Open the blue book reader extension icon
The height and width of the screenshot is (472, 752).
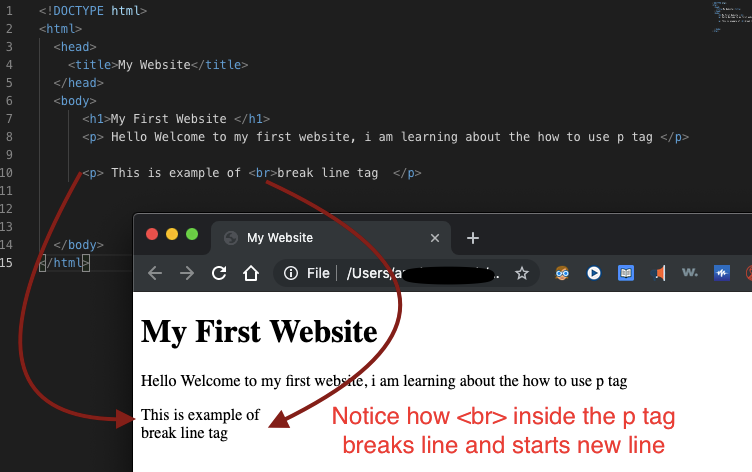[x=626, y=273]
